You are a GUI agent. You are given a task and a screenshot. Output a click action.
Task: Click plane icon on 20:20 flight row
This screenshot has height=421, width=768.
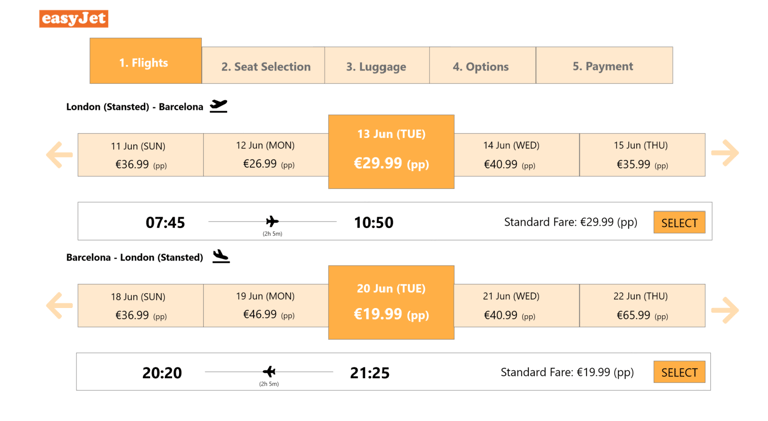[269, 371]
